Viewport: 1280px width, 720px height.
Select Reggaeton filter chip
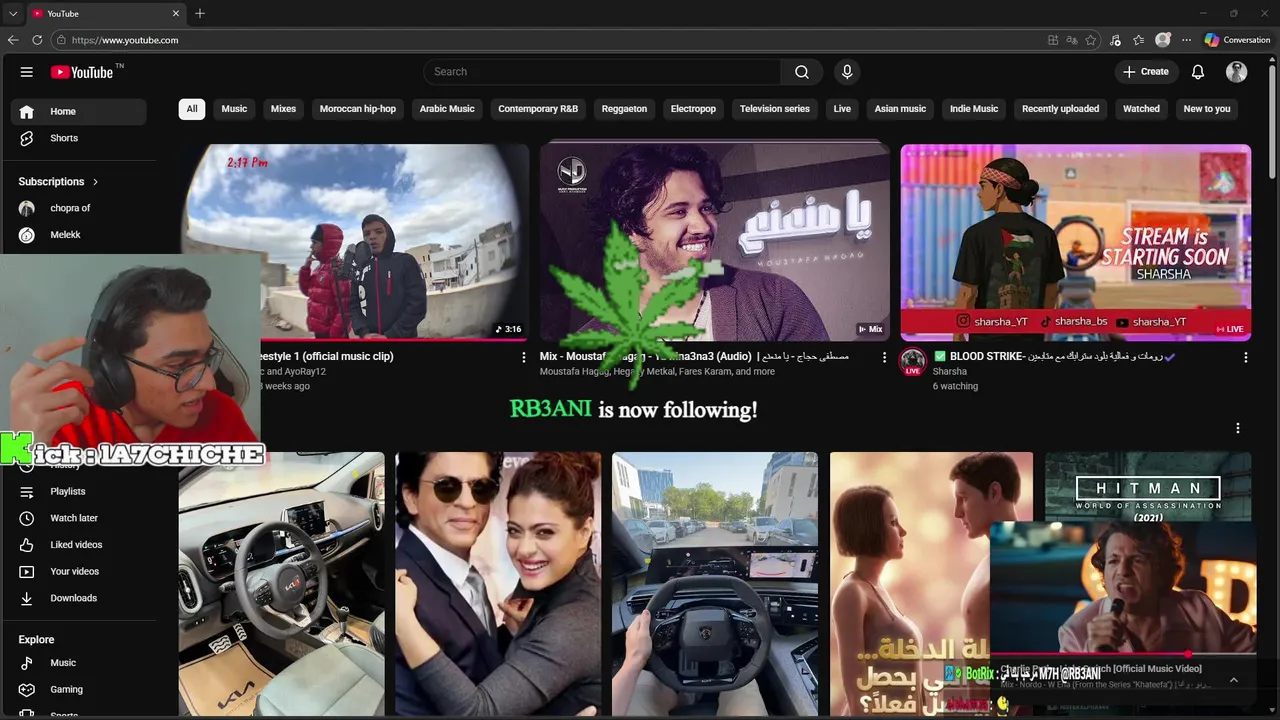tap(624, 109)
